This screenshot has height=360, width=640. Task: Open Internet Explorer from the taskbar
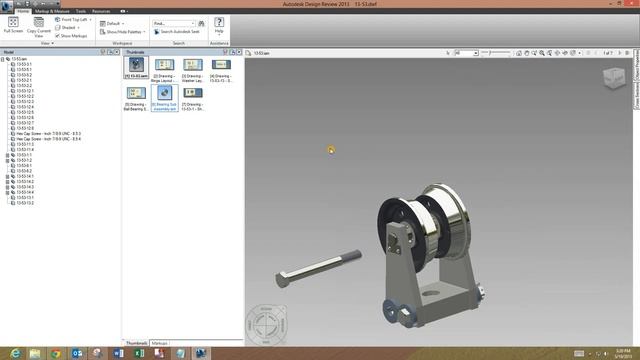pyautogui.click(x=15, y=353)
